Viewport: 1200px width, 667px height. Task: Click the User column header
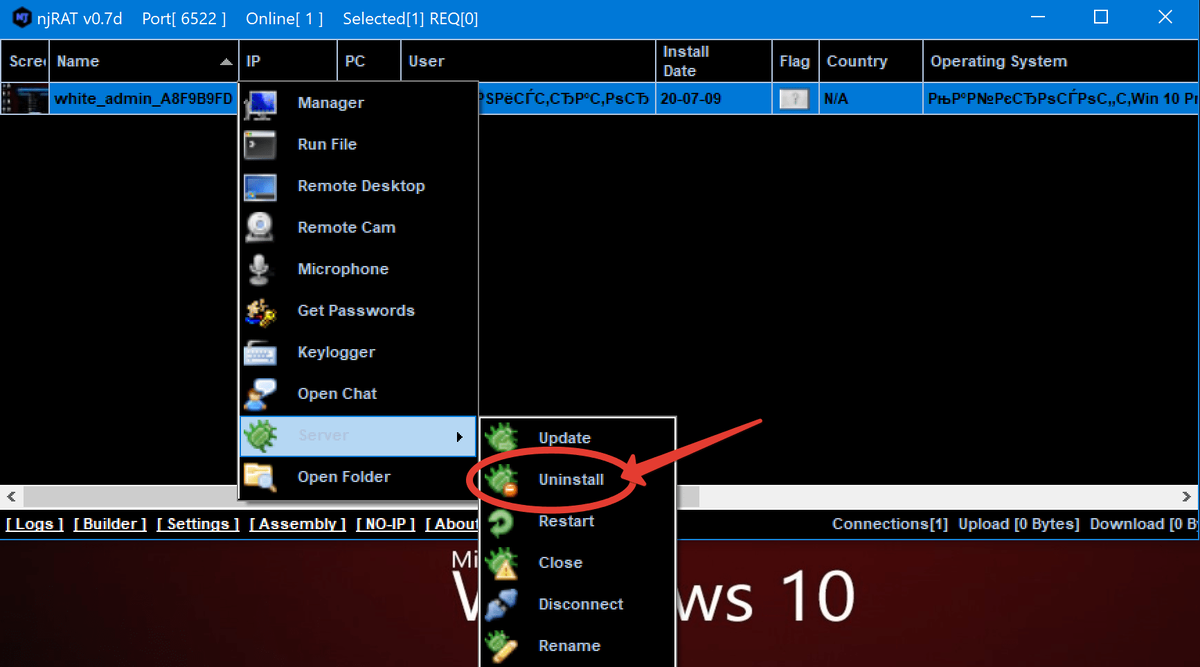pos(528,62)
